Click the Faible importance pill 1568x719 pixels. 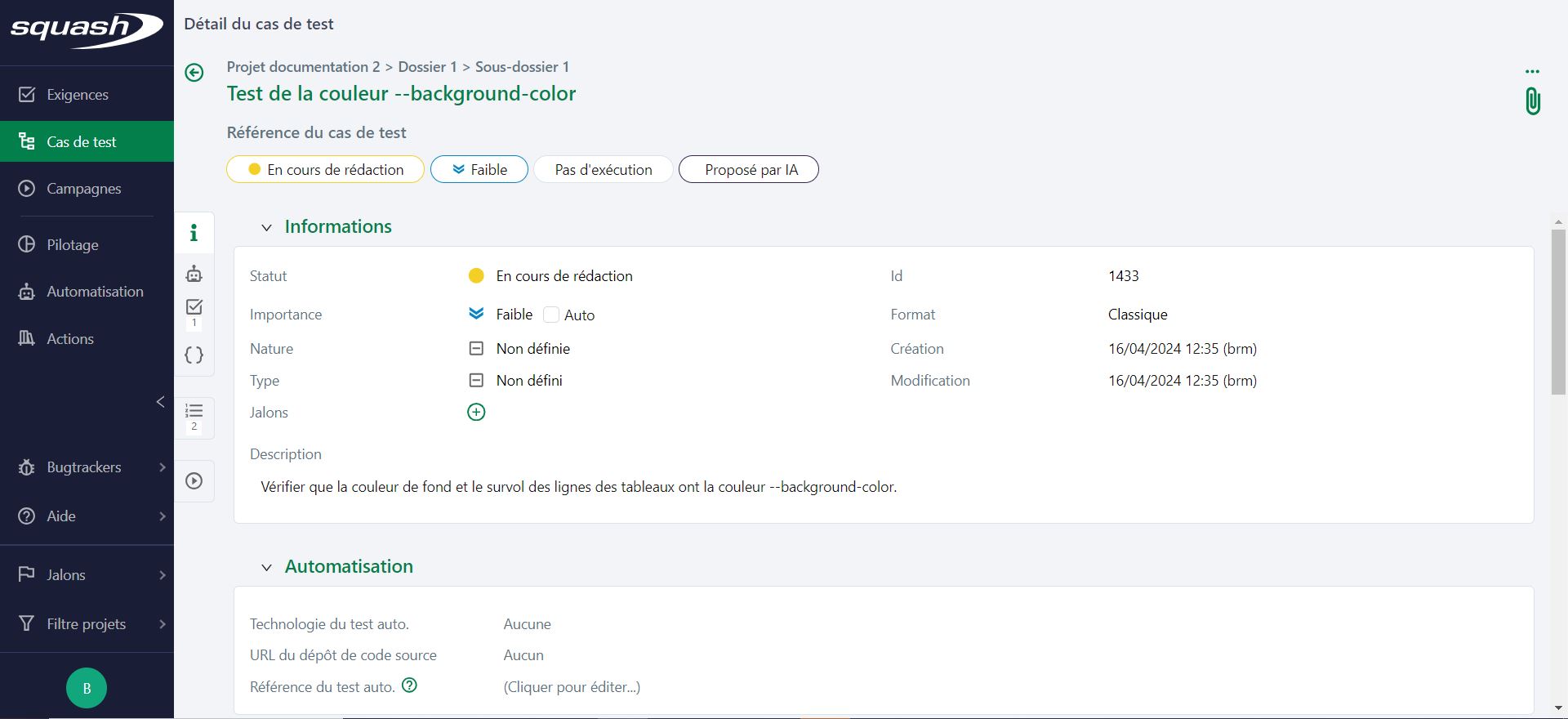click(479, 170)
